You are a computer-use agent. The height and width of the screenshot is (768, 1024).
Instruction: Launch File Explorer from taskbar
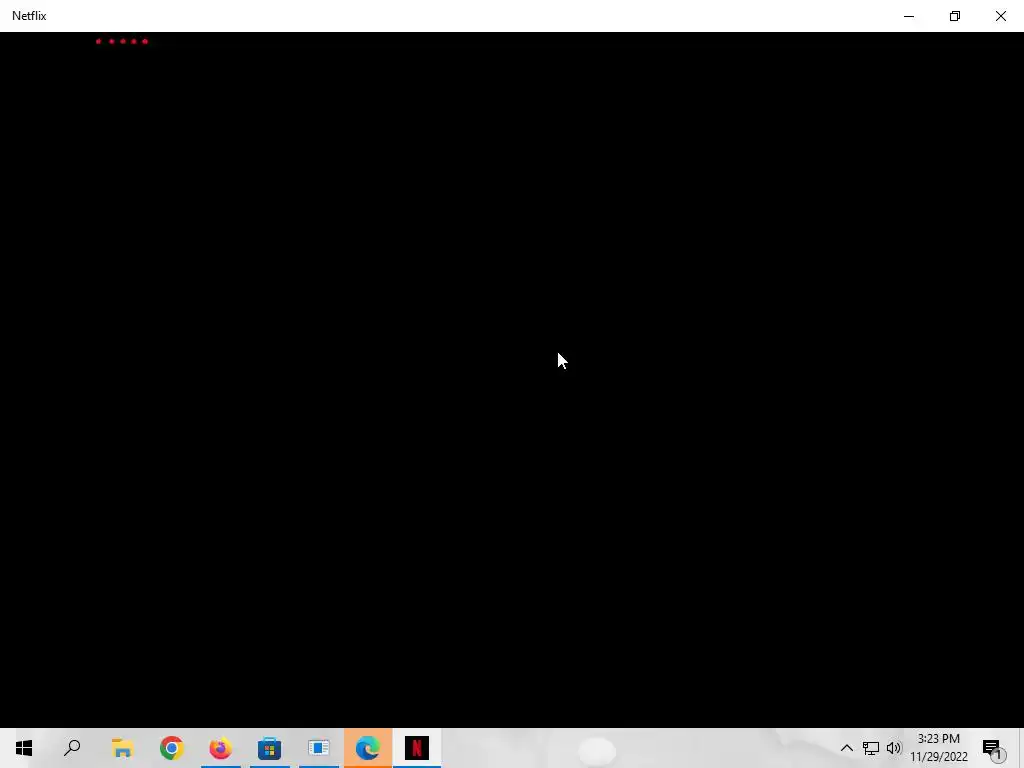point(122,748)
